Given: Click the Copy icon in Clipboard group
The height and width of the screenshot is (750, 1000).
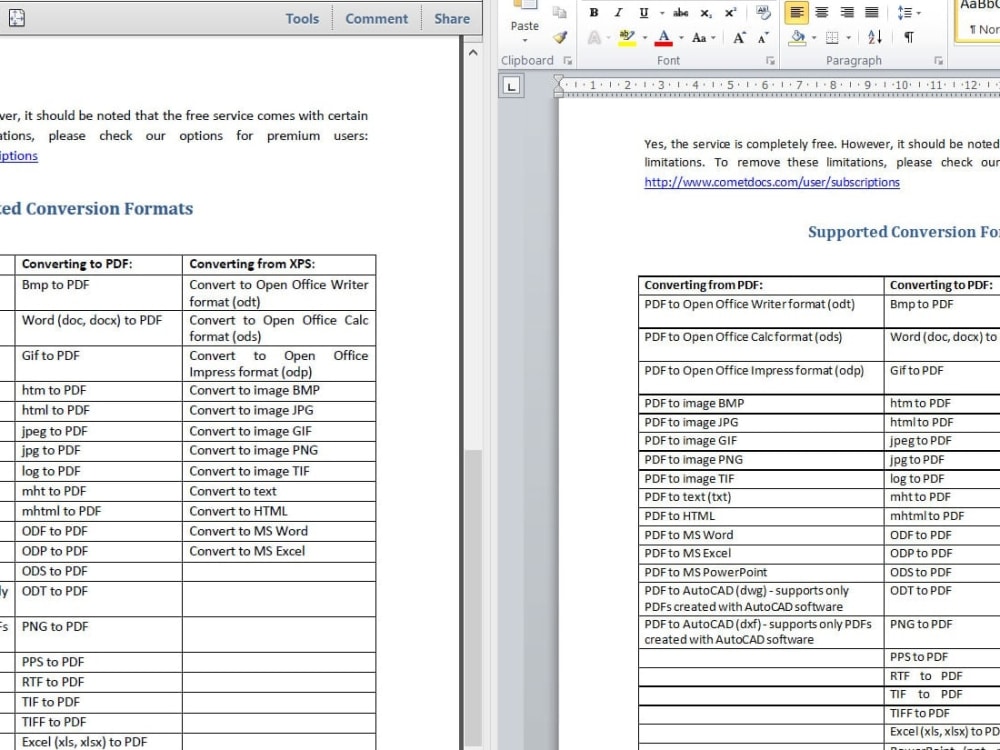Looking at the screenshot, I should [x=560, y=13].
